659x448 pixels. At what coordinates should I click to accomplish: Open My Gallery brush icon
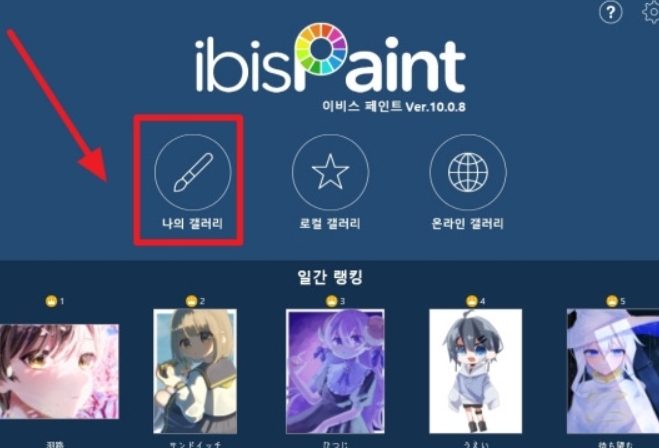[x=193, y=172]
